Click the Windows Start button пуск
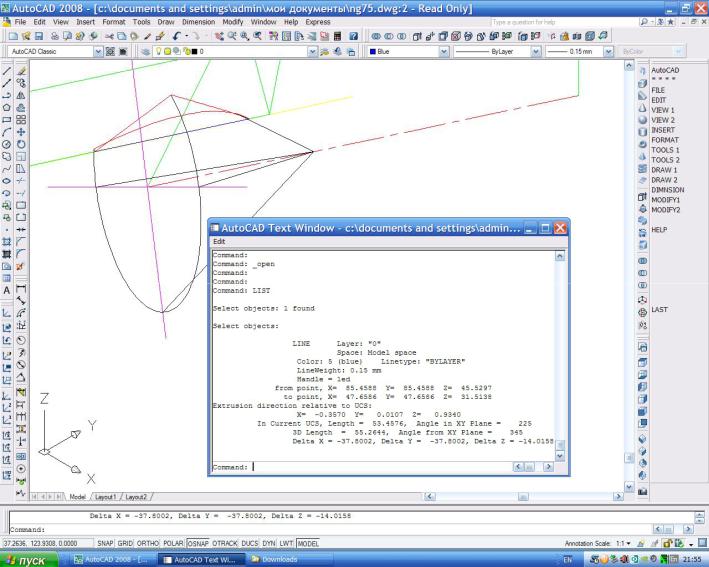709x567 pixels. [29, 560]
